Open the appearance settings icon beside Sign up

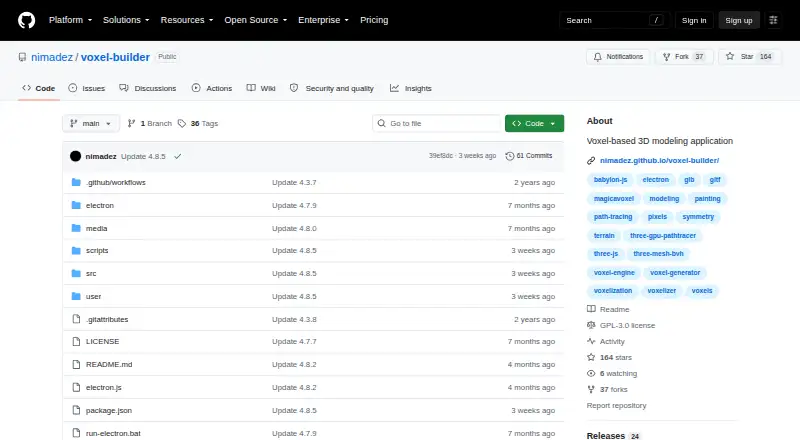[x=773, y=20]
